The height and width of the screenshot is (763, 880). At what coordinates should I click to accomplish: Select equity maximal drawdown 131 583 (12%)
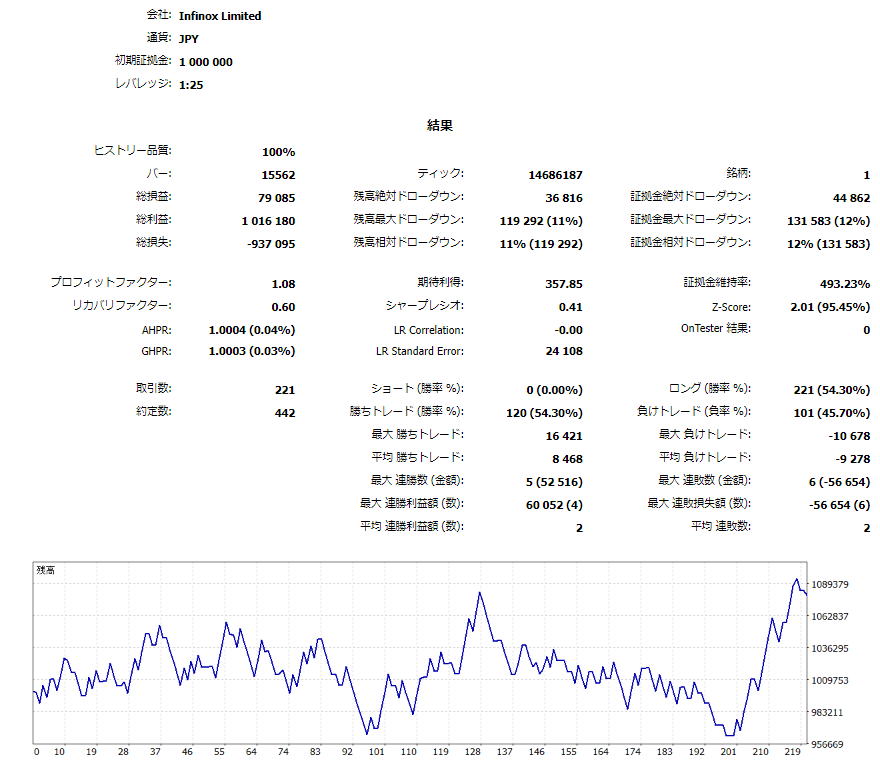[x=828, y=220]
